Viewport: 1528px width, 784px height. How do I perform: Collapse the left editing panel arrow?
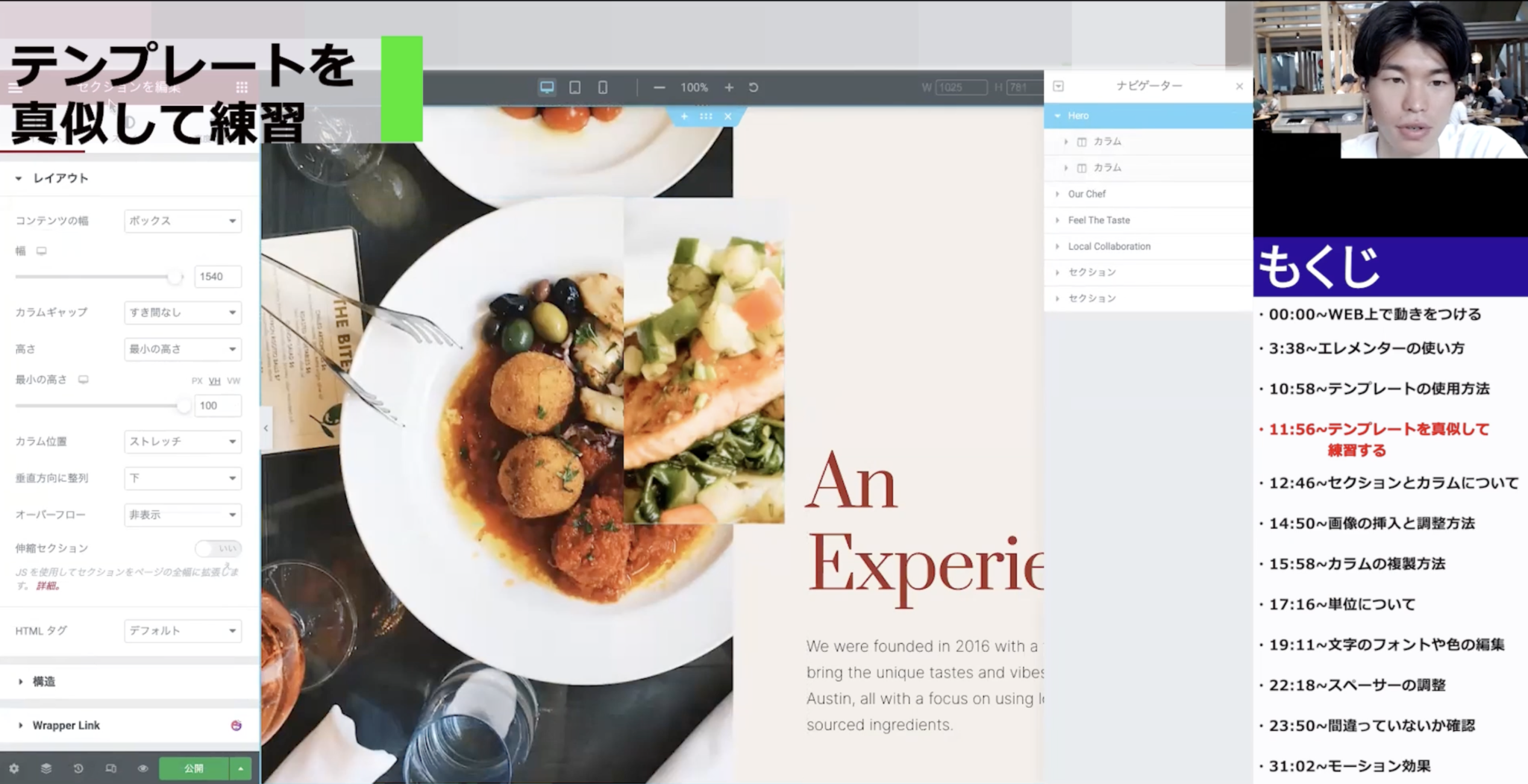point(266,428)
